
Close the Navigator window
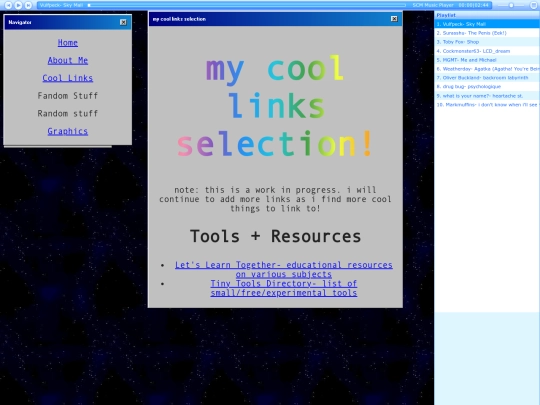123,22
